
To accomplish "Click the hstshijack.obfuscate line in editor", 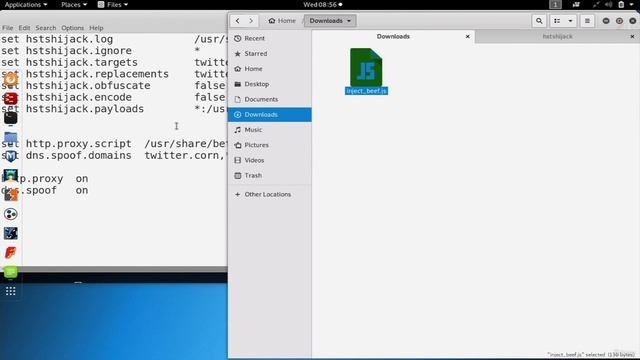I will pos(113,86).
